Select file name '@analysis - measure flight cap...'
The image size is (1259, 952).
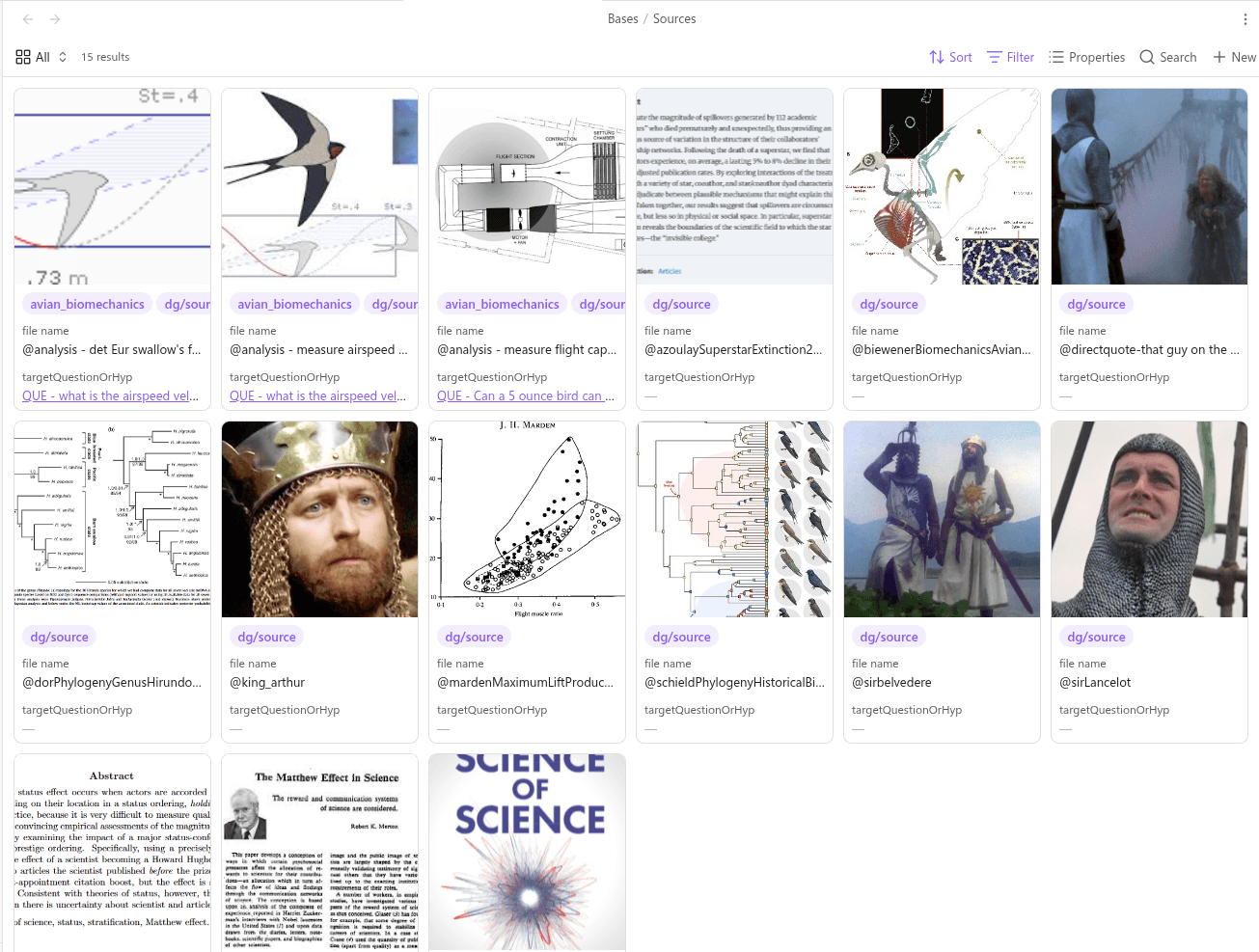pos(527,350)
